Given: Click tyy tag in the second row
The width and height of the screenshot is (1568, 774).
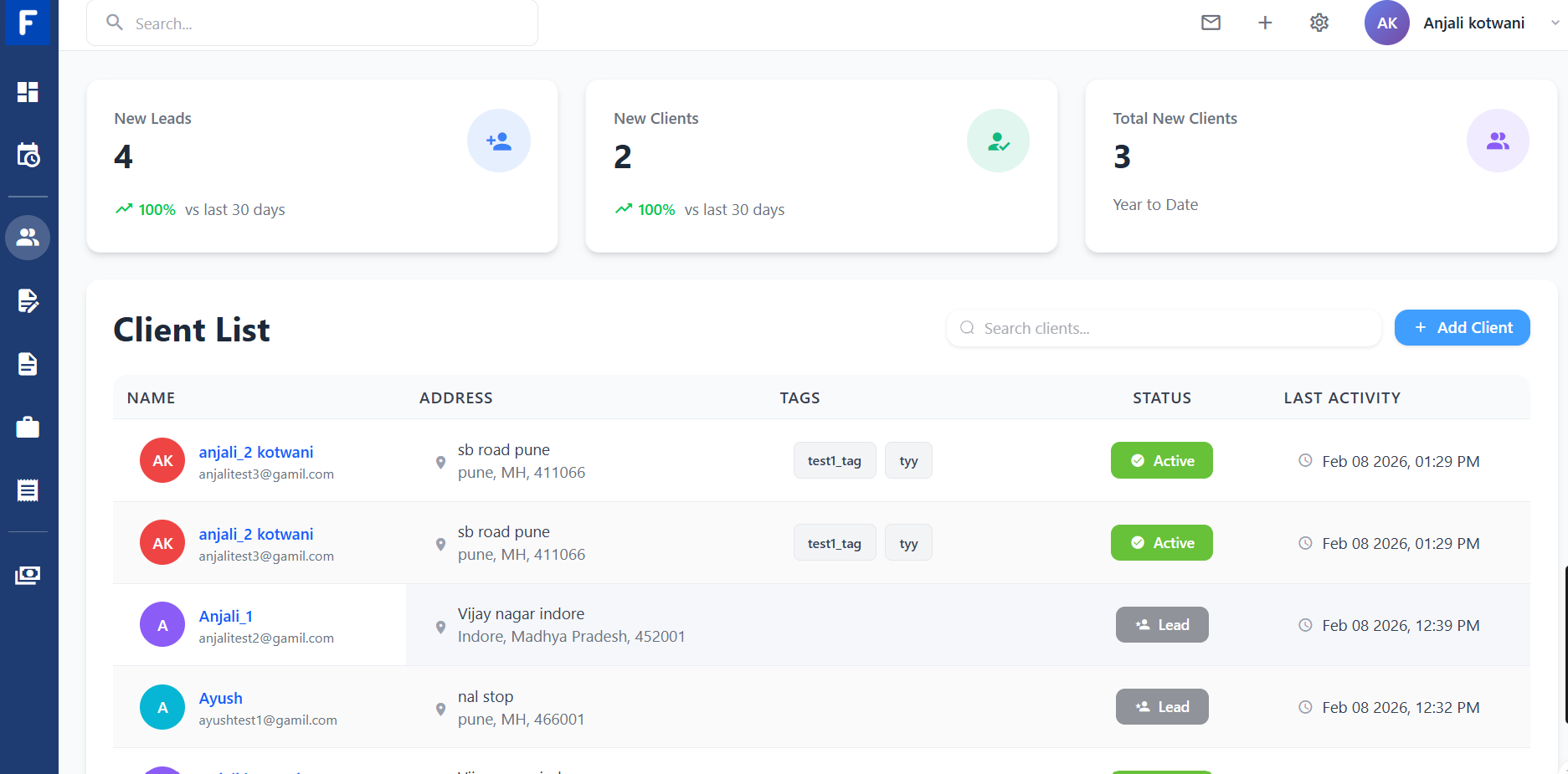Looking at the screenshot, I should (x=908, y=543).
